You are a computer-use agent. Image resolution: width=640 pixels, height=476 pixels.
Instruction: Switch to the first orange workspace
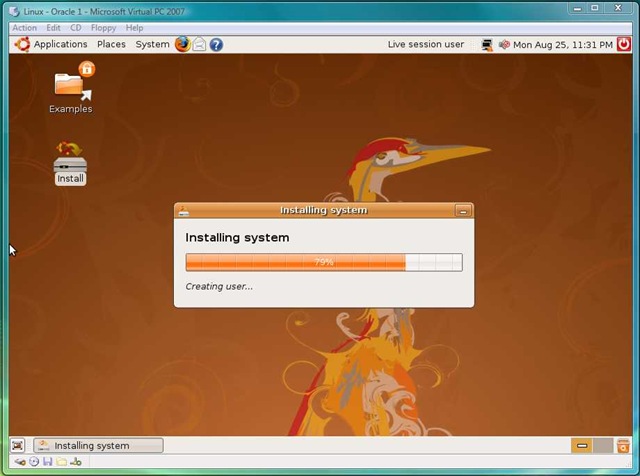(x=582, y=445)
